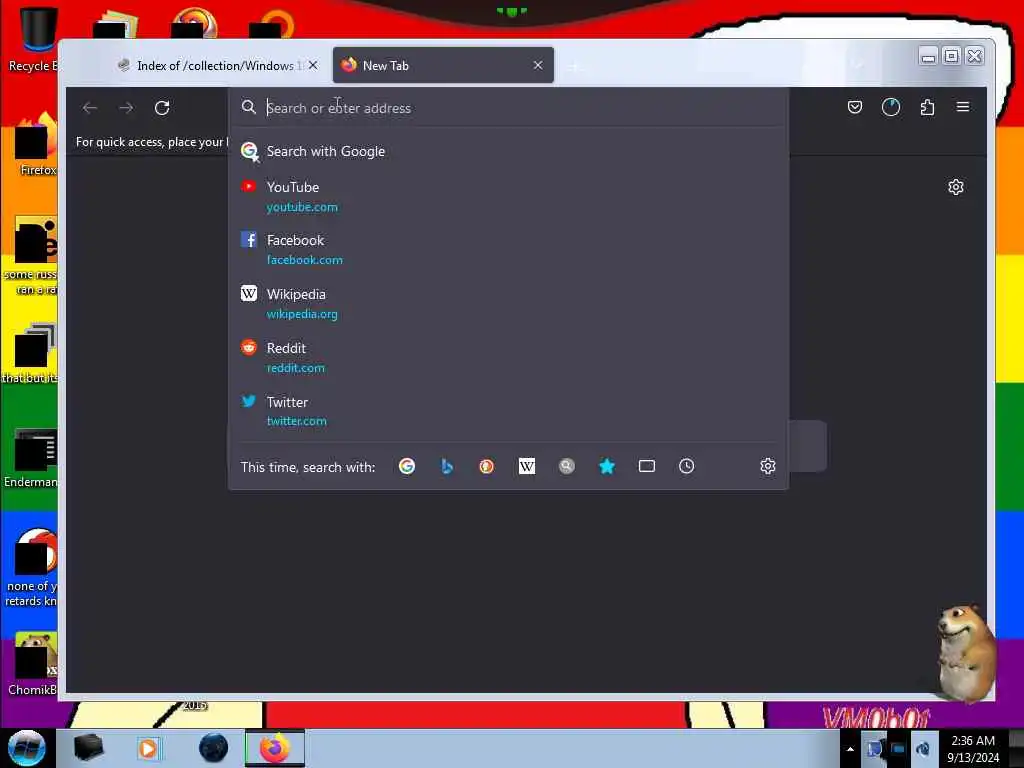Image resolution: width=1024 pixels, height=768 pixels.
Task: Search within History clock icon
Action: [x=686, y=466]
